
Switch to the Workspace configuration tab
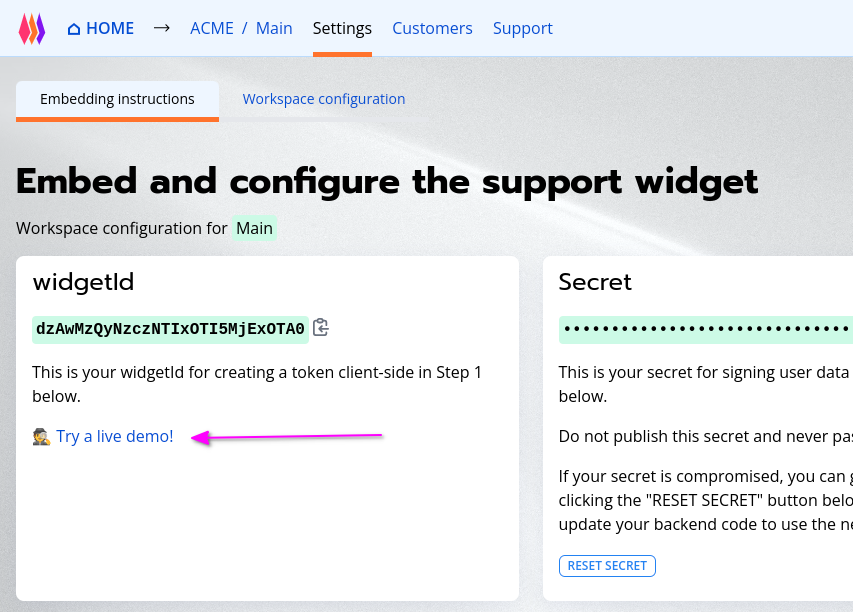[x=324, y=99]
